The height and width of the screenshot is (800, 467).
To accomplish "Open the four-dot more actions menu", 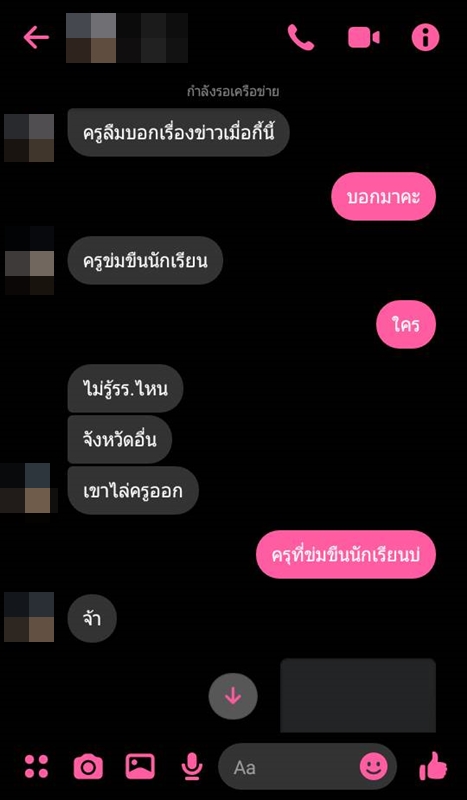I will (x=36, y=766).
